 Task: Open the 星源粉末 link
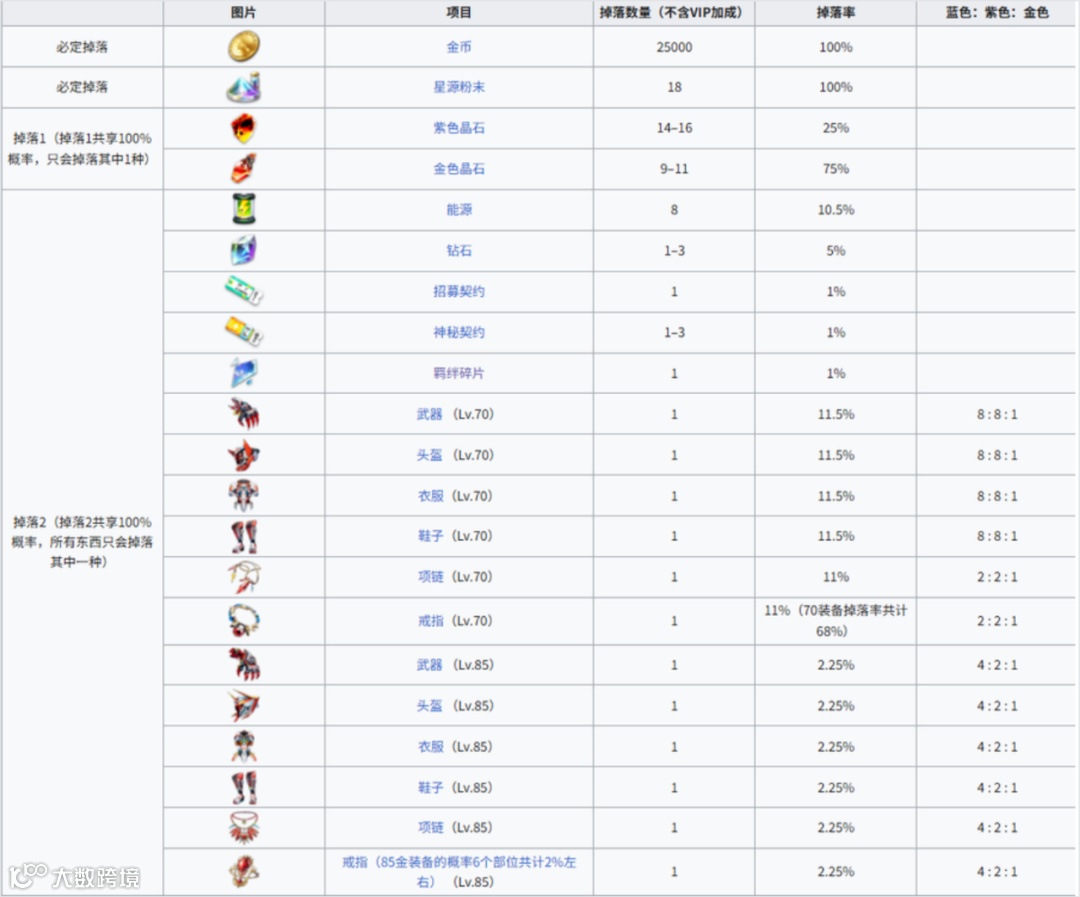[459, 87]
